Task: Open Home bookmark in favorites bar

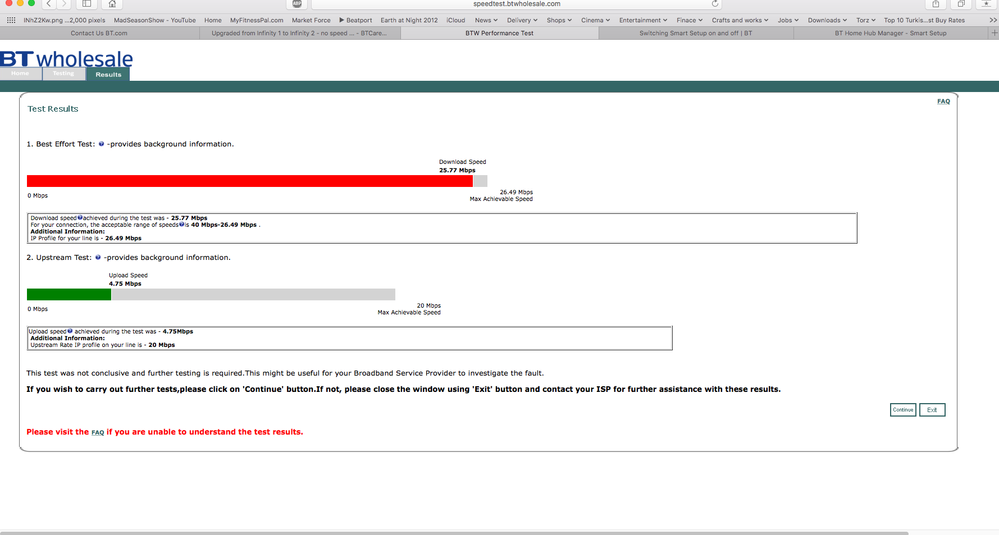Action: point(213,20)
